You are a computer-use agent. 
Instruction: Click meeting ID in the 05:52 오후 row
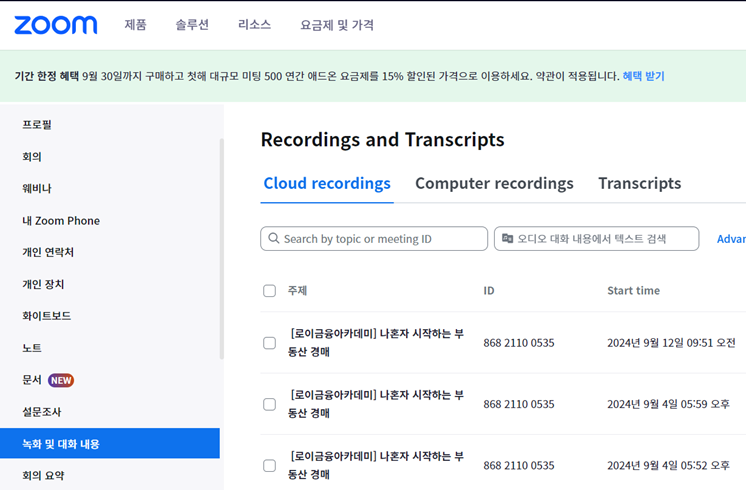tap(519, 466)
